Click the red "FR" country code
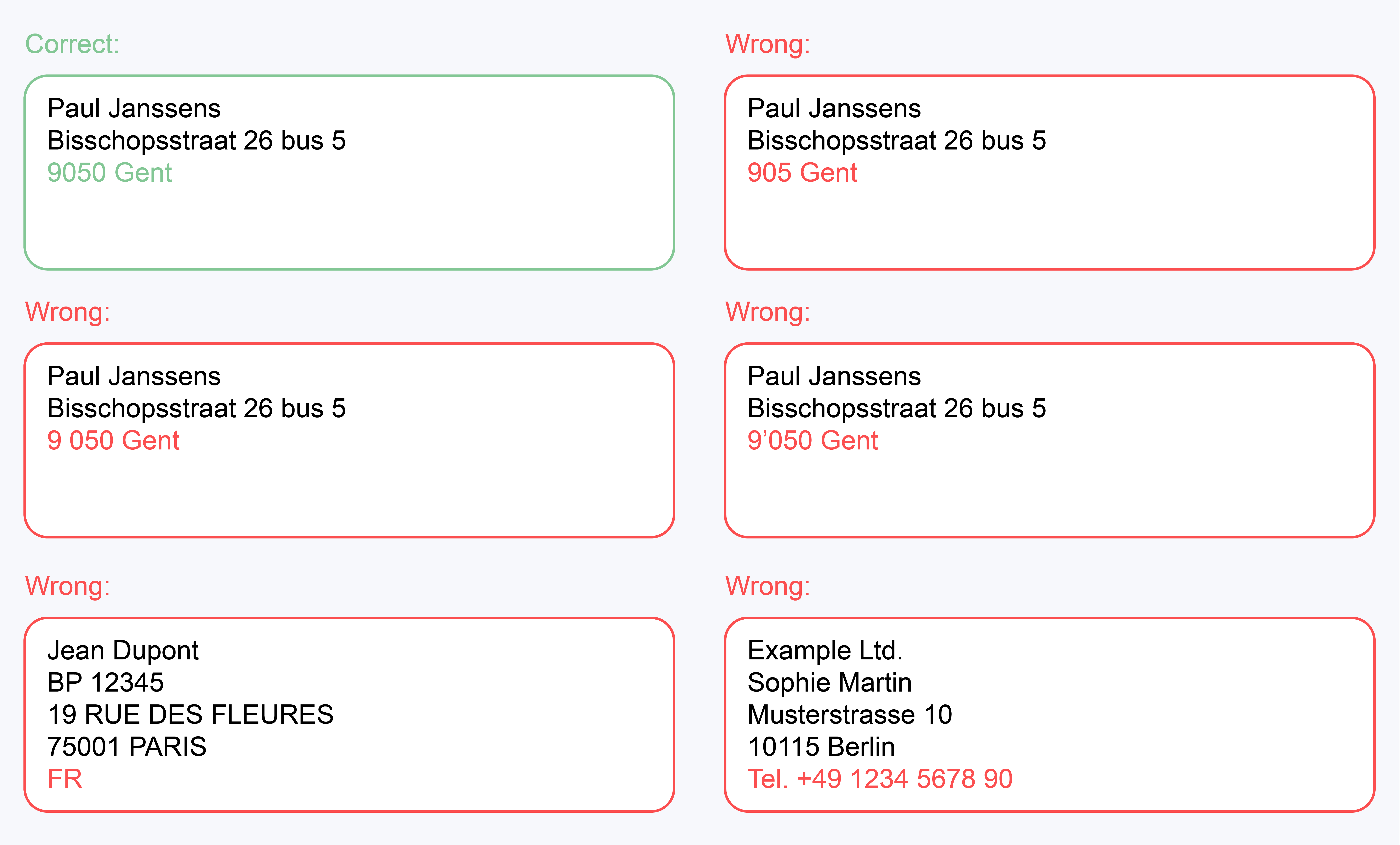Image resolution: width=1400 pixels, height=845 pixels. [x=65, y=779]
